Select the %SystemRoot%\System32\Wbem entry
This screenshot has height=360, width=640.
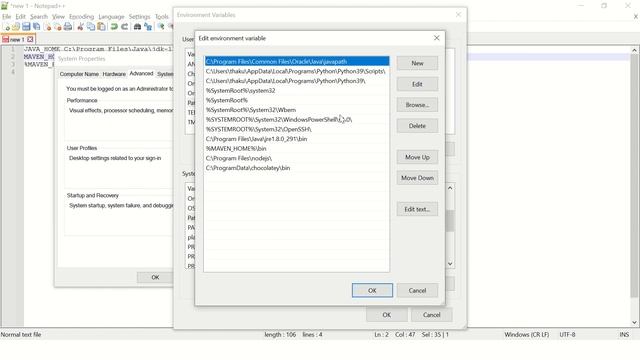point(297,110)
